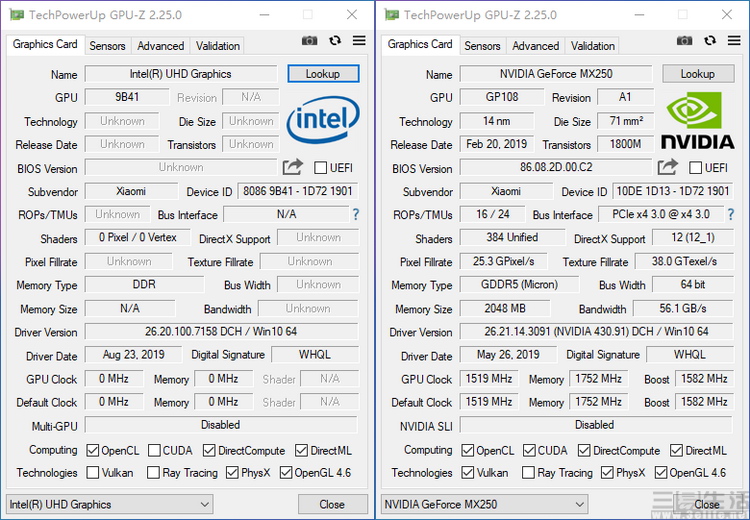
Task: Switch to Advanced tab in Intel window
Action: (161, 46)
